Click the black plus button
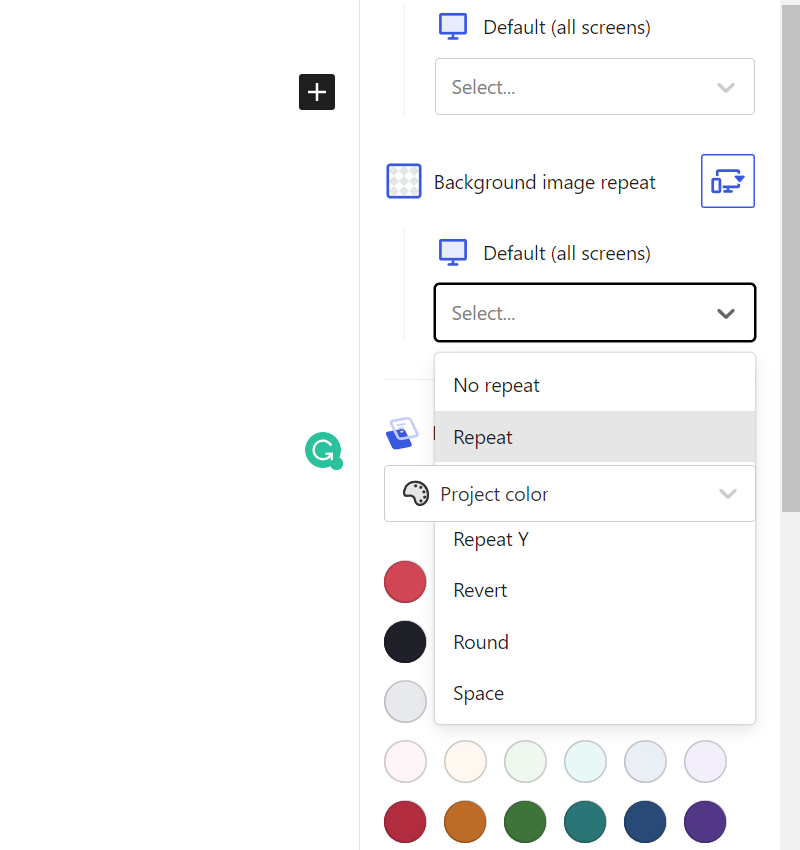800x850 pixels. pos(317,92)
